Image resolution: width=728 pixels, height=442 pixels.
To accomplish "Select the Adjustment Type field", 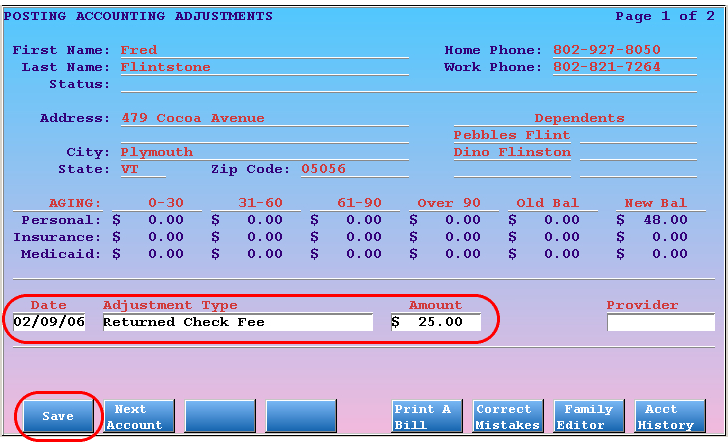I will pyautogui.click(x=238, y=322).
